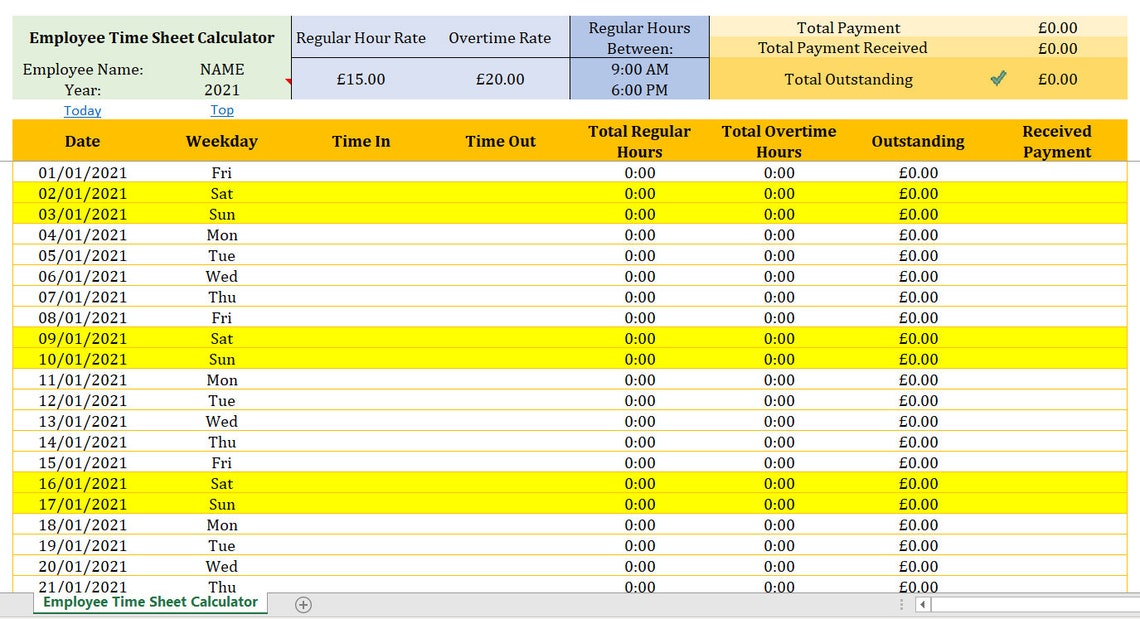Click the add new sheet plus icon
Viewport: 1140px width, 619px height.
303,604
